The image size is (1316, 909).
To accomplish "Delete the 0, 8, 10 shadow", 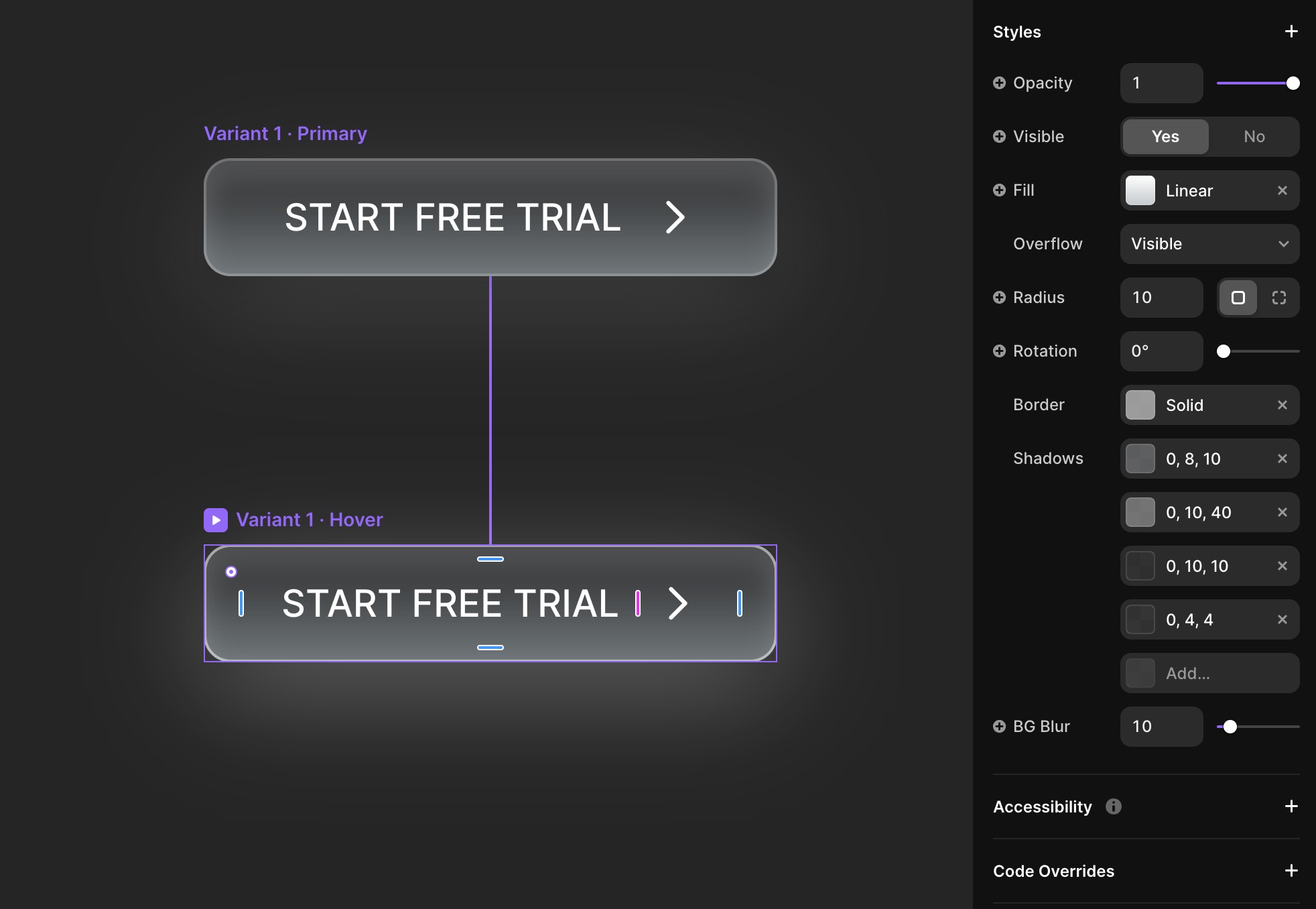I will click(x=1282, y=459).
